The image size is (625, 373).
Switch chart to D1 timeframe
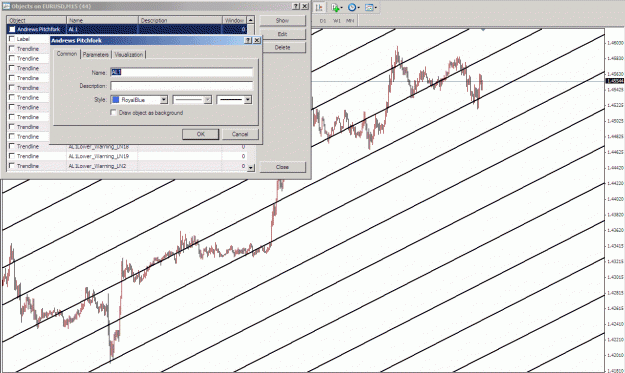pos(323,21)
